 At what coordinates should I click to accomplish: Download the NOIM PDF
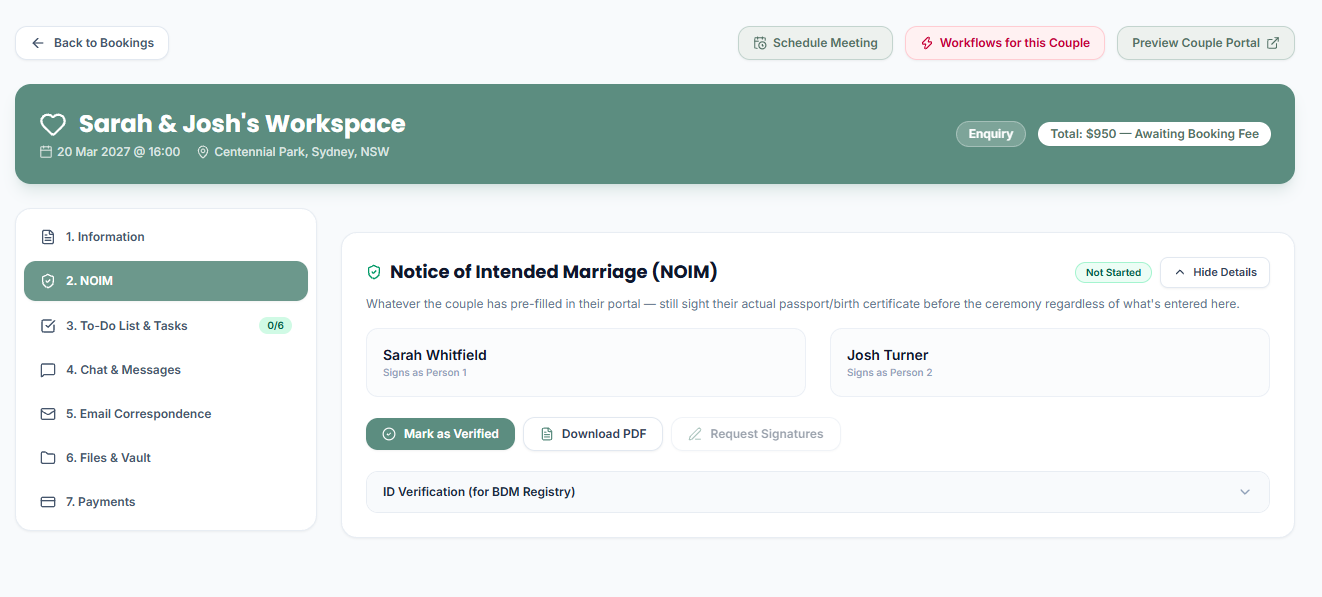click(x=593, y=434)
